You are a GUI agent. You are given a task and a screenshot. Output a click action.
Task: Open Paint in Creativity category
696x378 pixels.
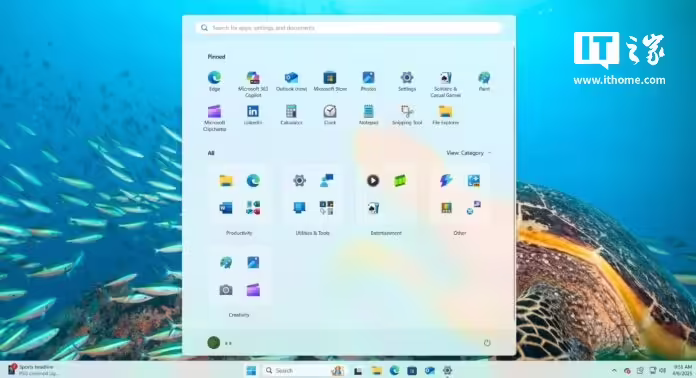(226, 263)
